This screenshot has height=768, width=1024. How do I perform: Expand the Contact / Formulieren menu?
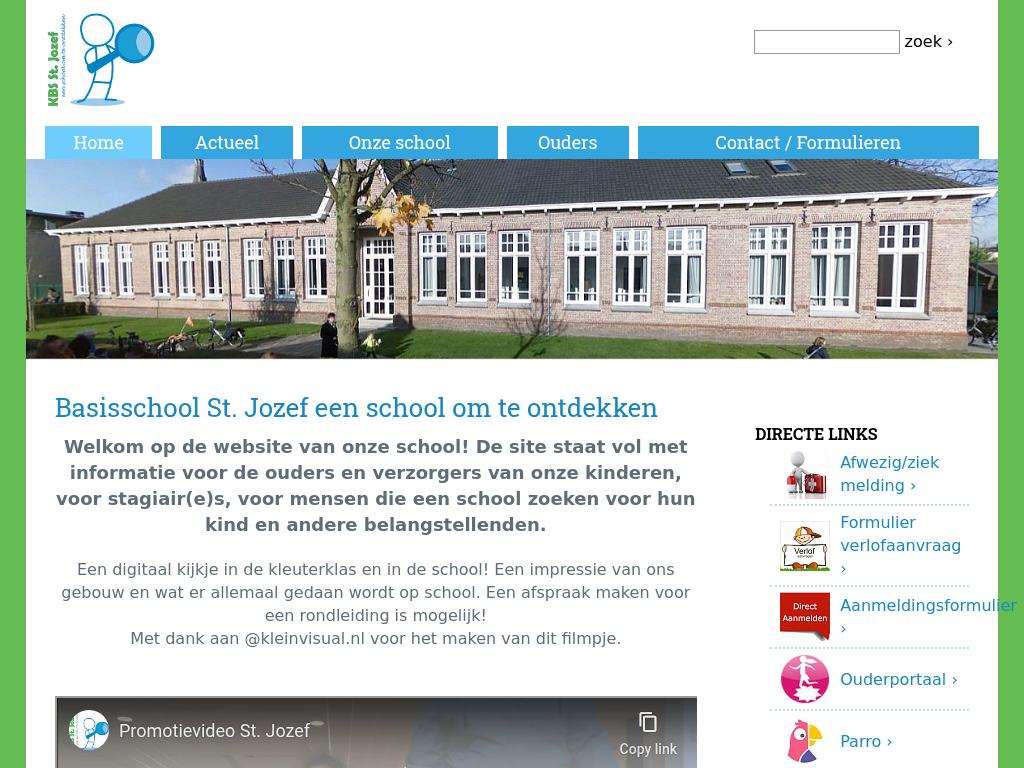point(808,143)
